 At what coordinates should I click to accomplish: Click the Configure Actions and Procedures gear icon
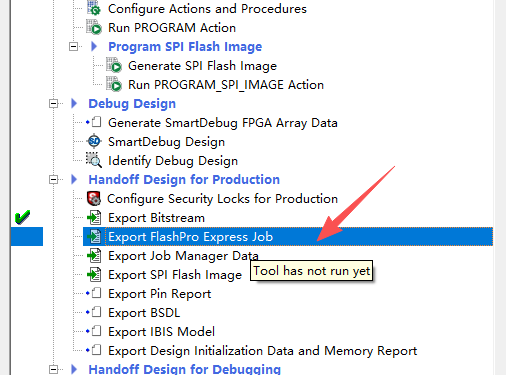point(94,8)
